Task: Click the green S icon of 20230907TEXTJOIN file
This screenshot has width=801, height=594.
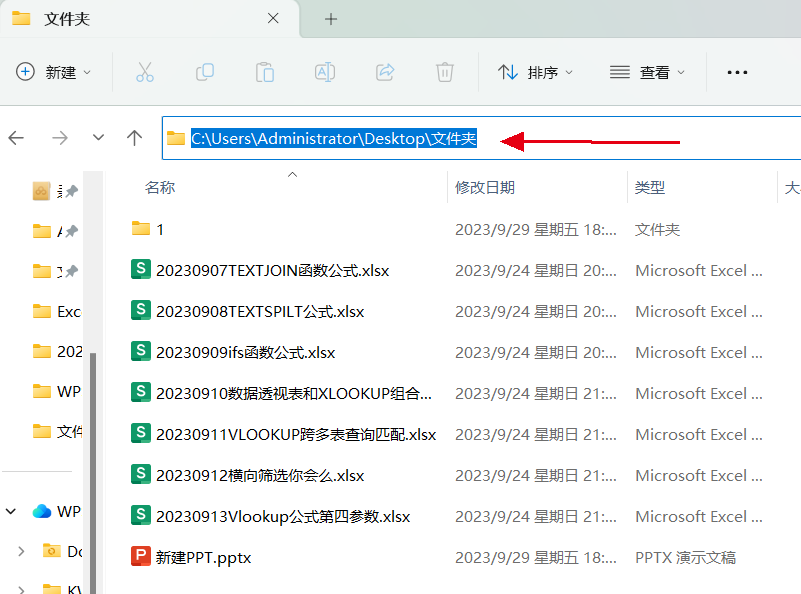Action: 140,269
